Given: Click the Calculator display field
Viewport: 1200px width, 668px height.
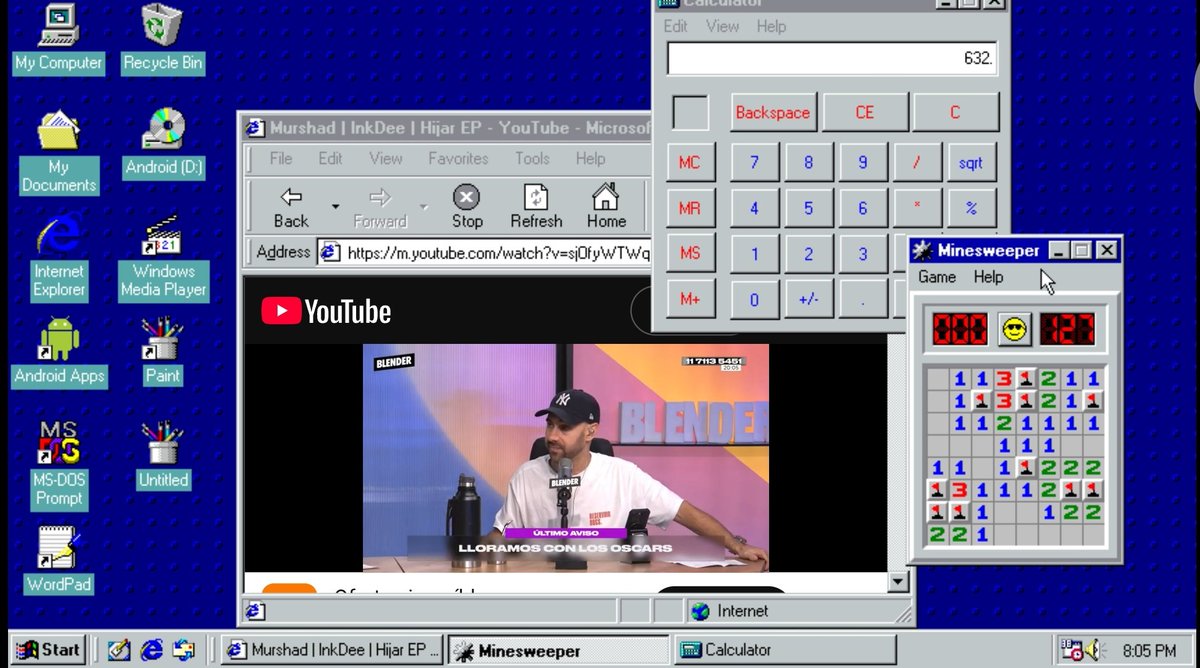Looking at the screenshot, I should click(832, 59).
